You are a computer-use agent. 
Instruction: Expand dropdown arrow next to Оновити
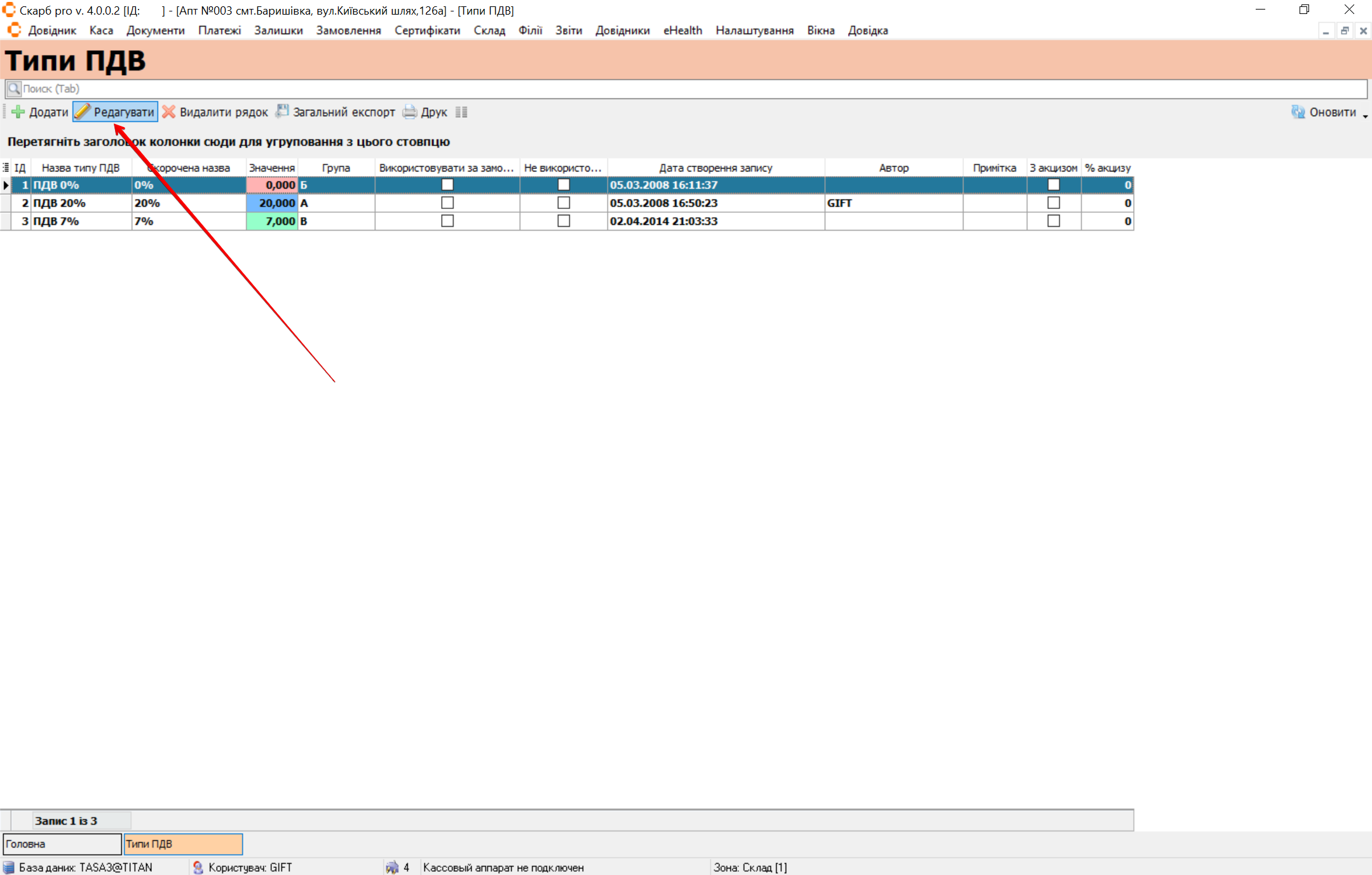point(1364,115)
